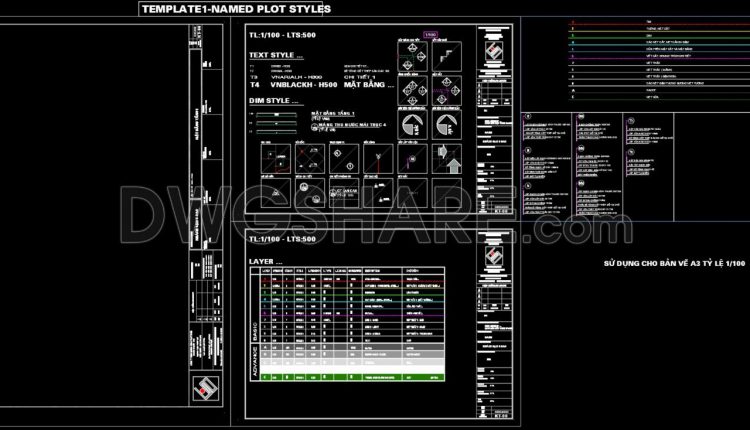The image size is (750, 430).
Task: Click the DIM STYLE heading
Action: click(x=273, y=100)
